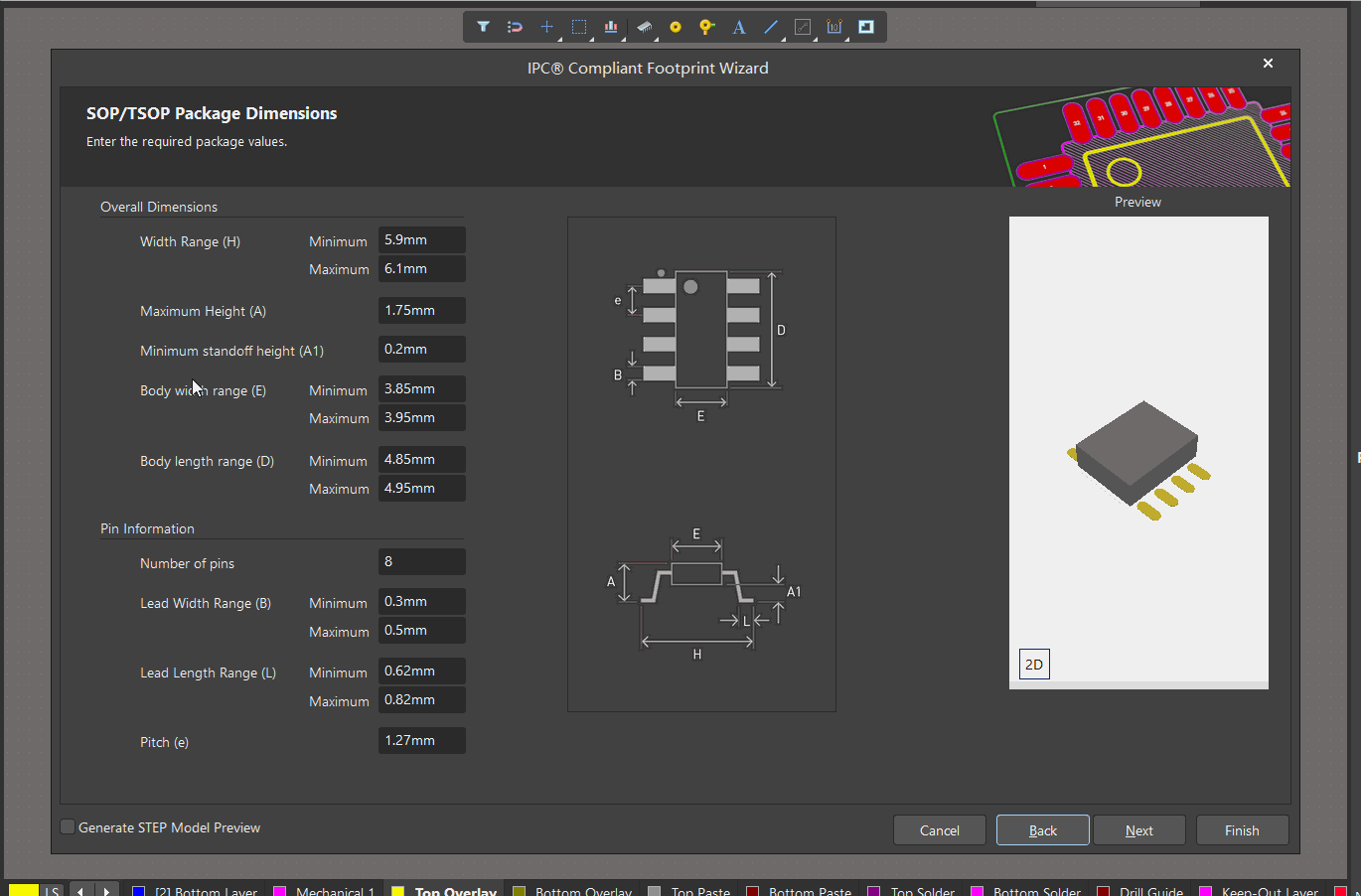Image resolution: width=1361 pixels, height=896 pixels.
Task: Click the Pitch (e) value field
Action: [x=421, y=741]
